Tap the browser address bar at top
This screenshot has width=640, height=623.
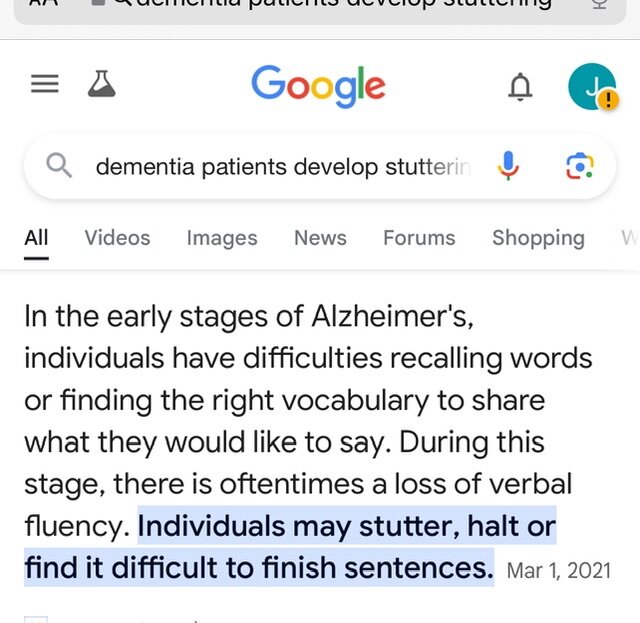pos(320,10)
